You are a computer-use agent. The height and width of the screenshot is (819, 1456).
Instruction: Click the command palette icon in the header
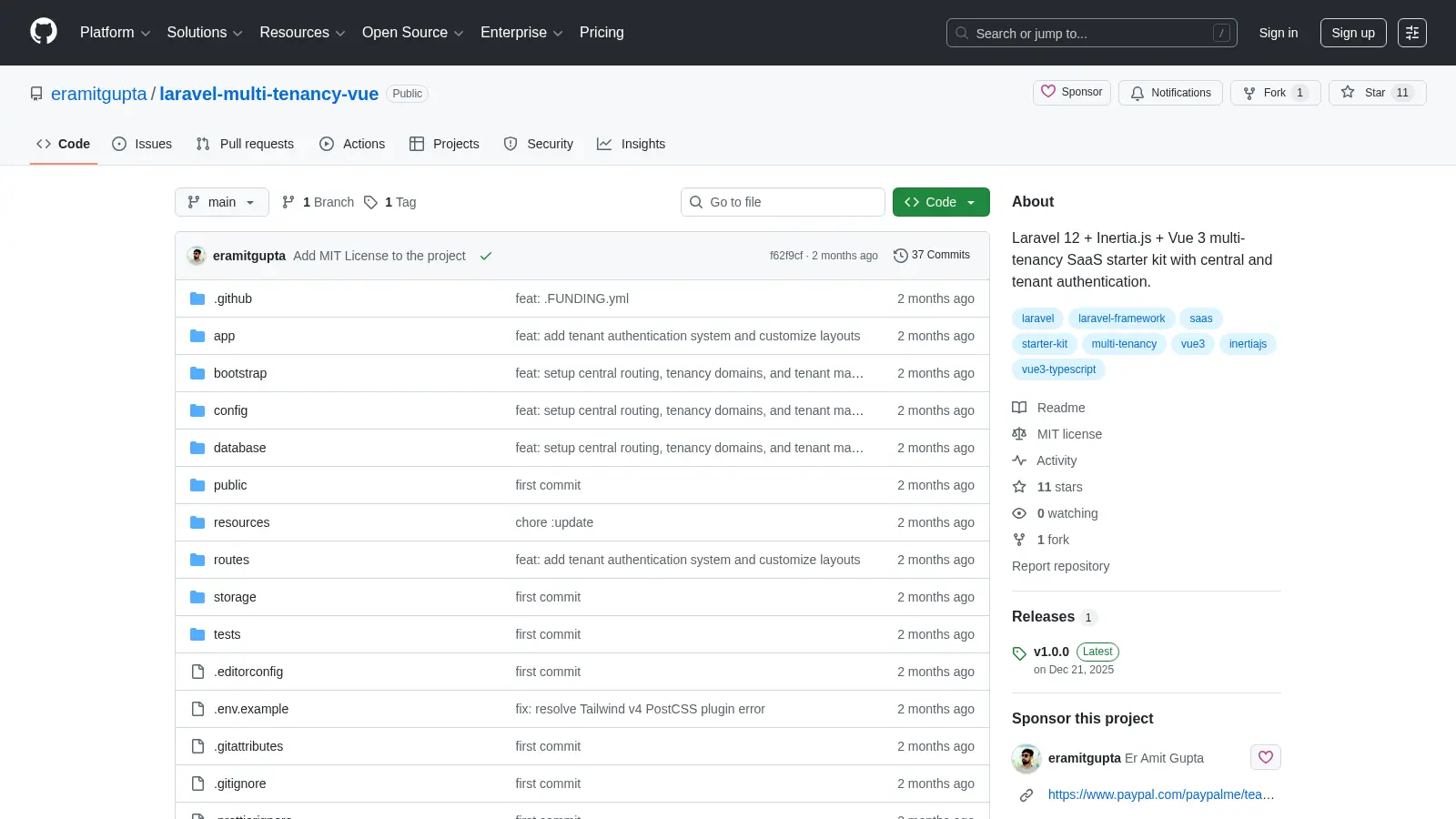(1412, 33)
